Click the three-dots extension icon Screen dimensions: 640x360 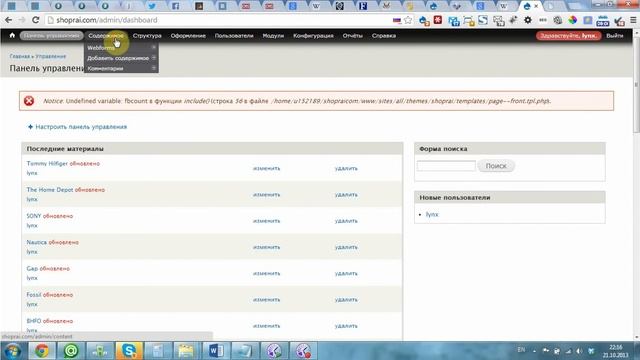[543, 20]
